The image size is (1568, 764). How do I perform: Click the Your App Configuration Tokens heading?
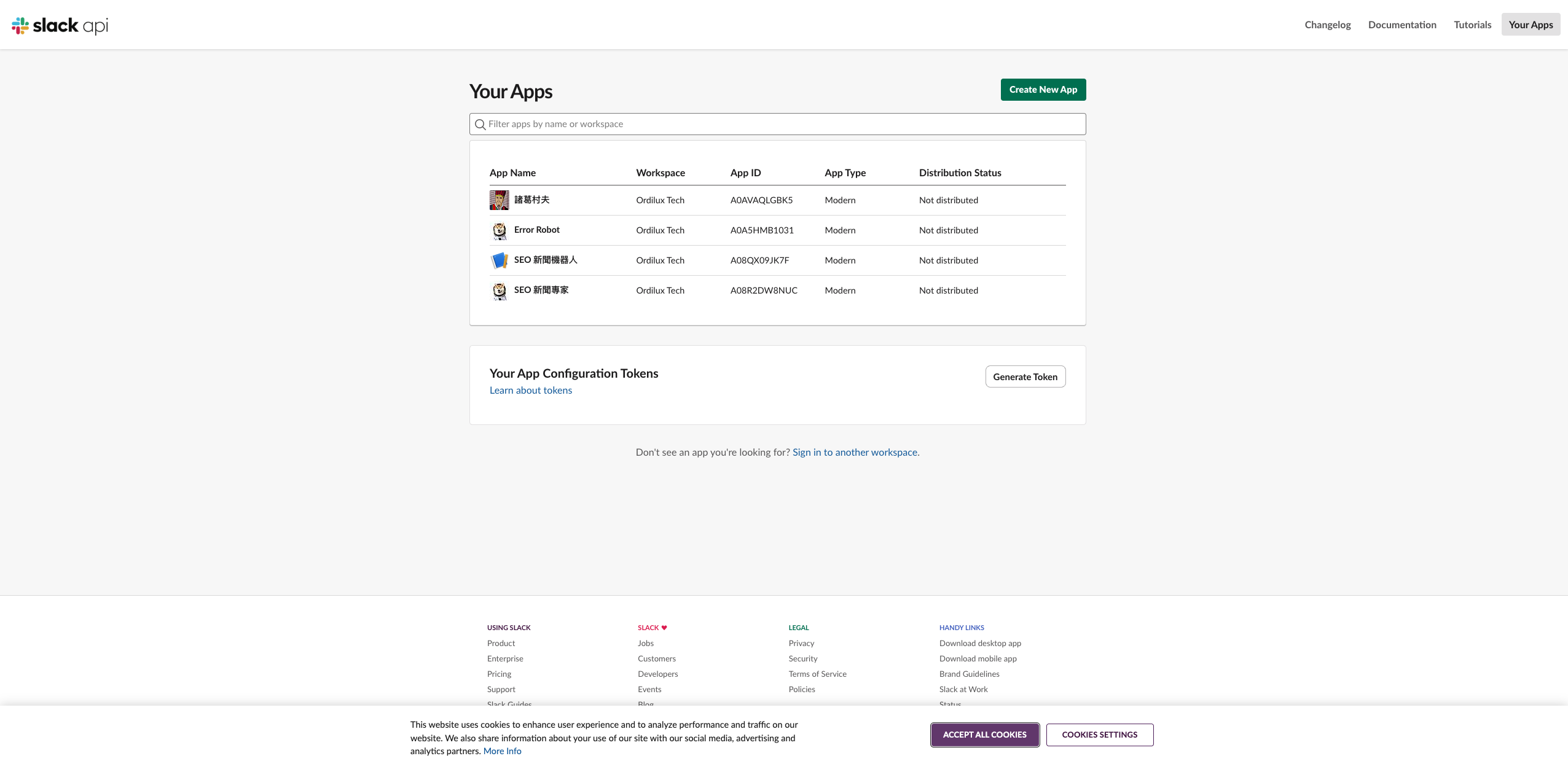click(x=573, y=373)
